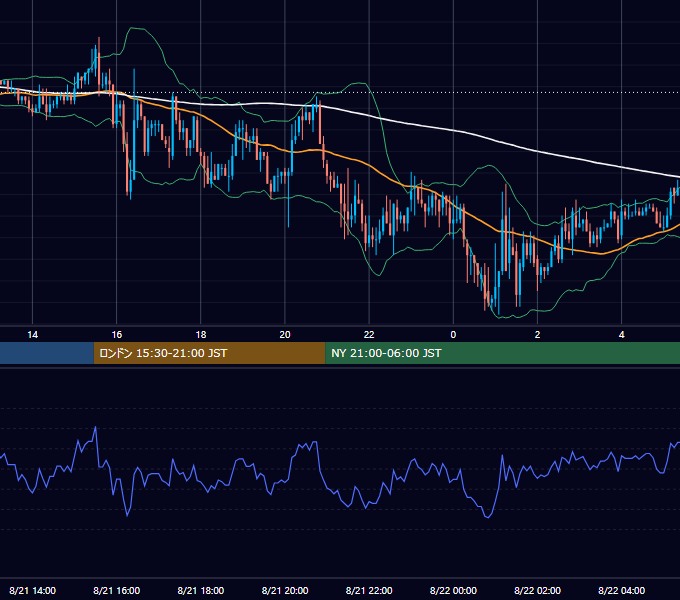Click the 8/21 14:00 label on the oscillator axis
680x600 pixels.
[x=33, y=591]
